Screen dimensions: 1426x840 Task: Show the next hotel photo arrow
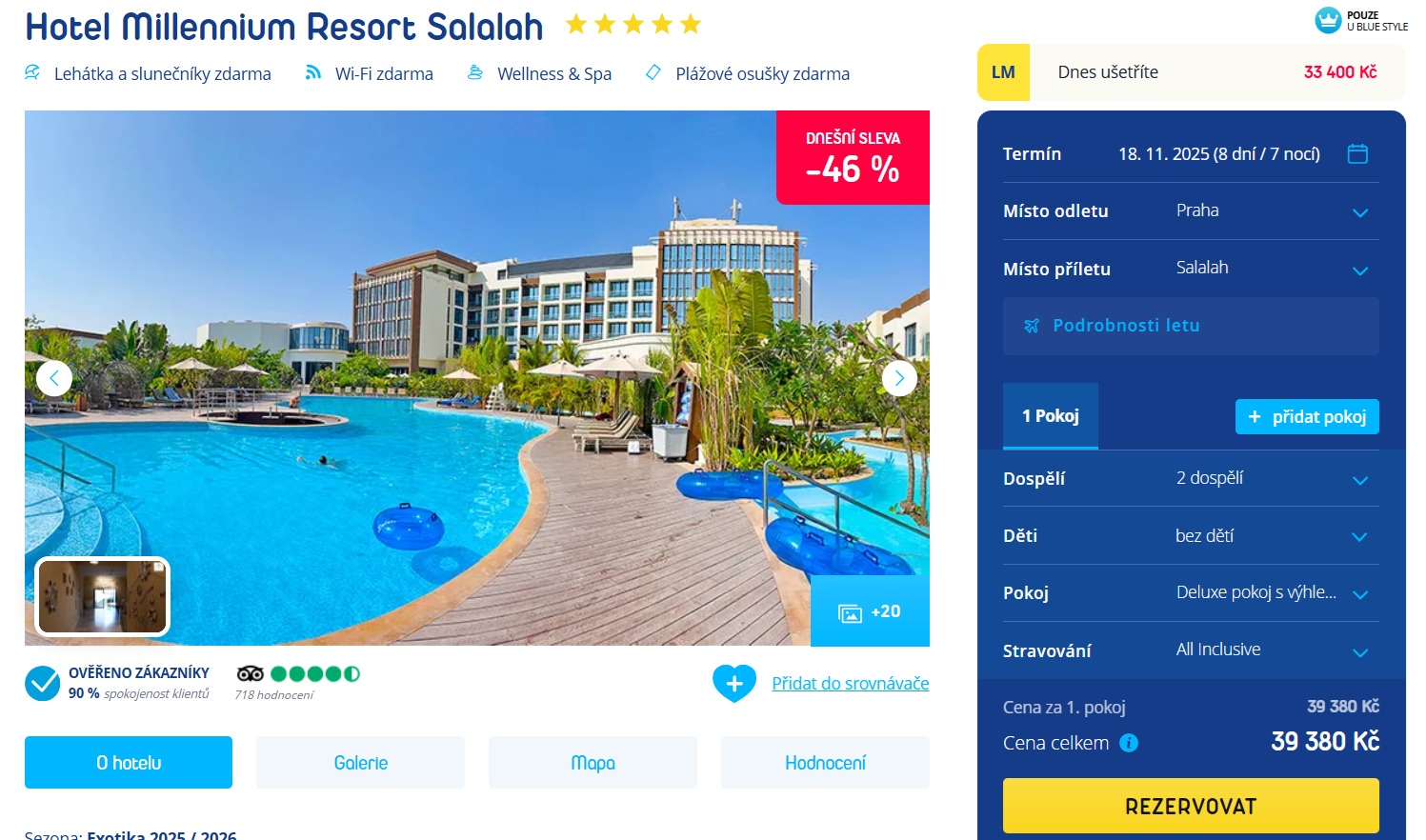click(x=899, y=378)
